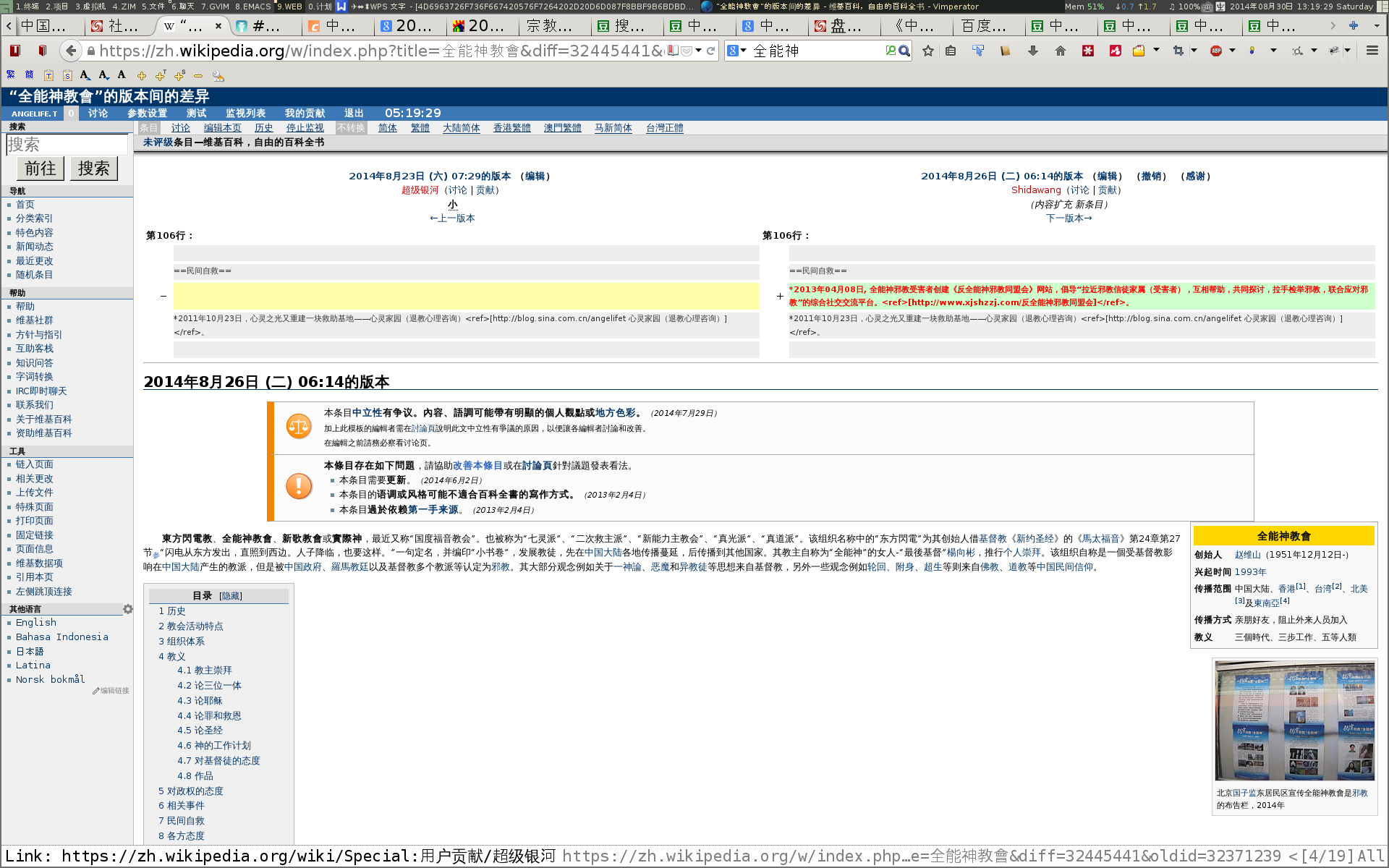Click the browser back arrow button
The width and height of the screenshot is (1389, 868).
[70, 51]
